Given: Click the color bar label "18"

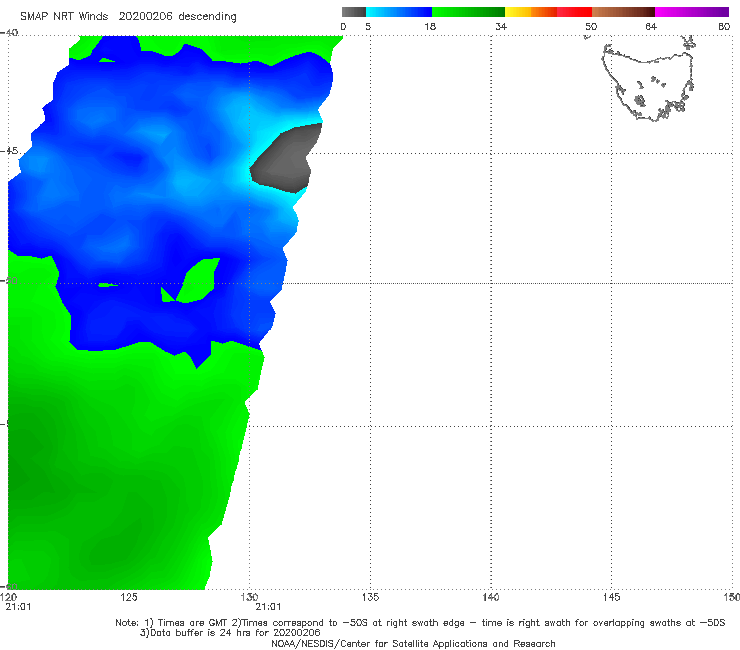Looking at the screenshot, I should point(430,26).
